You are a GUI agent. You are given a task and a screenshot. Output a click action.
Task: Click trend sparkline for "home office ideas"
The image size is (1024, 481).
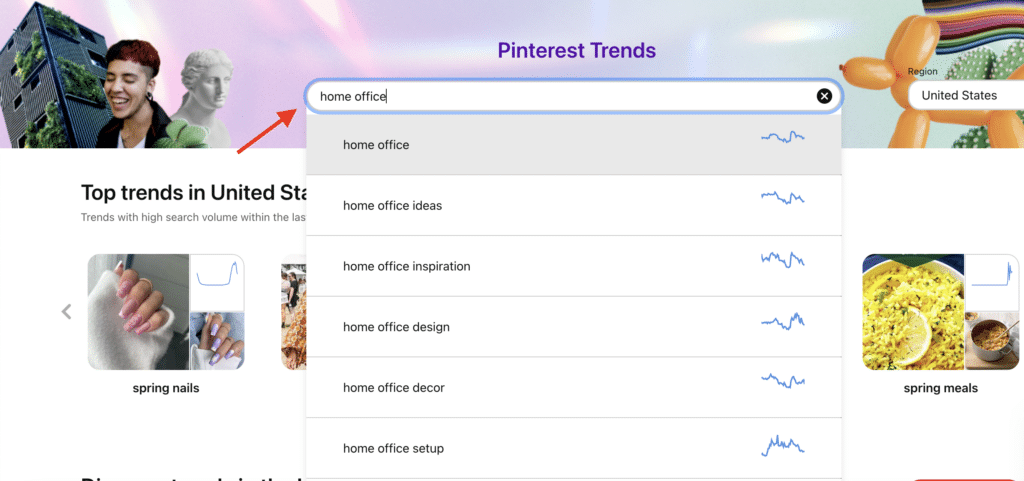pyautogui.click(x=782, y=198)
